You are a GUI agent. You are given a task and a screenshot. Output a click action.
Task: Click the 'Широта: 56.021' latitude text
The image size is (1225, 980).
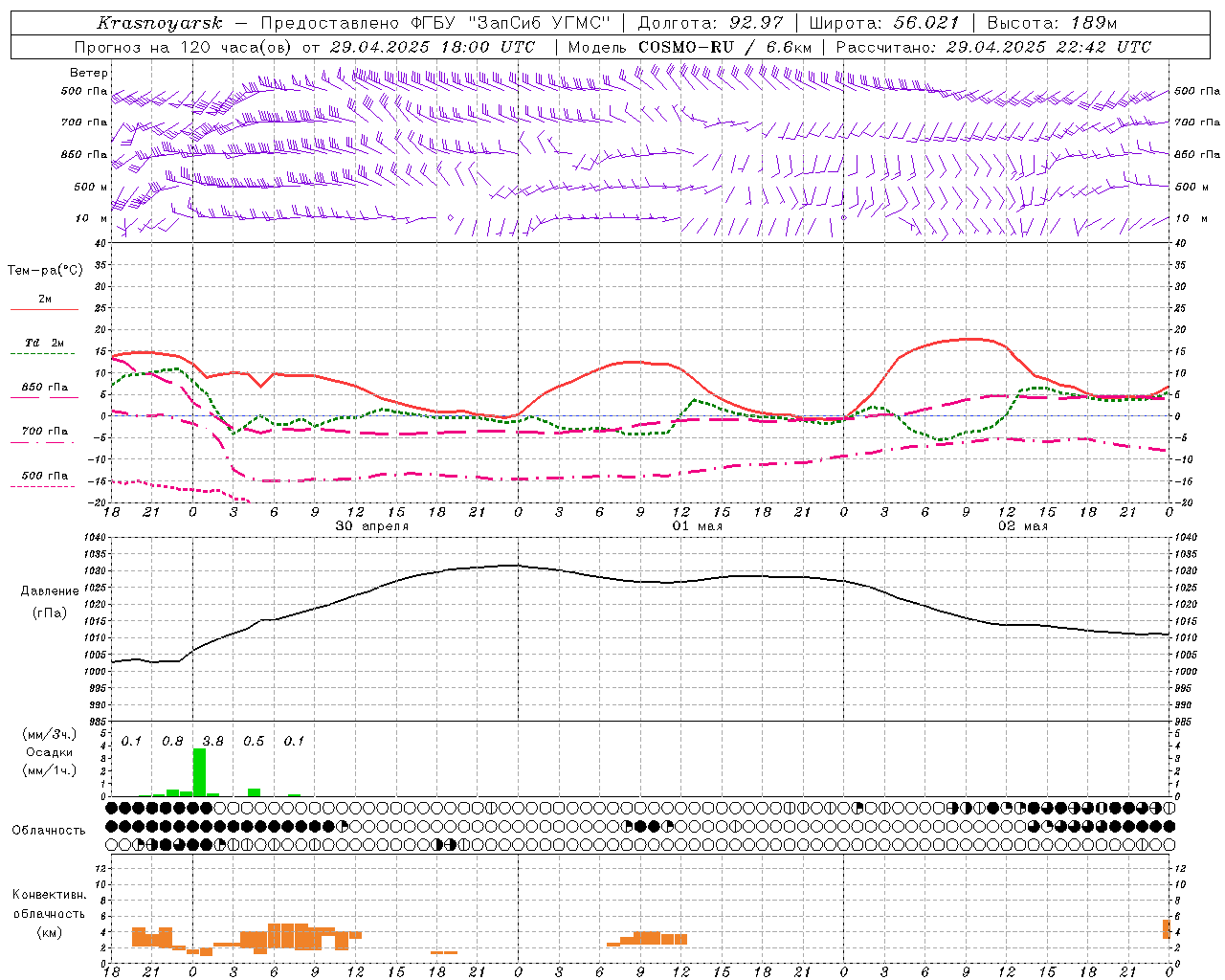(x=883, y=23)
